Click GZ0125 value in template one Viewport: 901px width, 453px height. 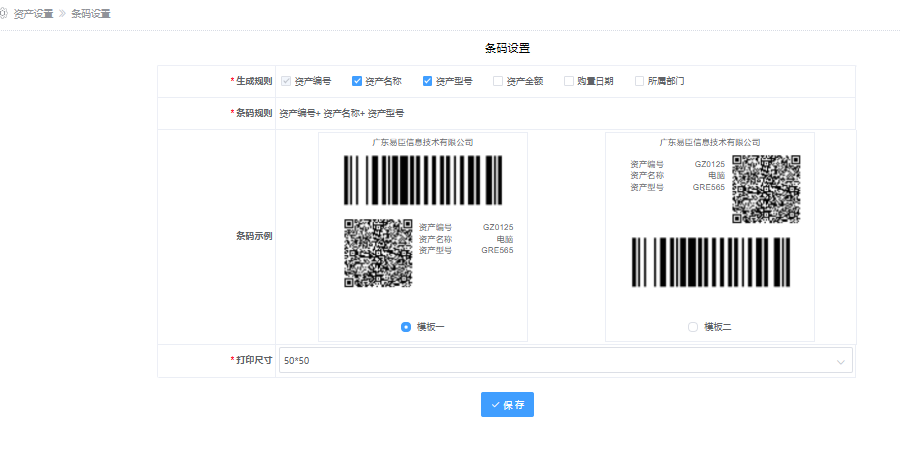498,227
